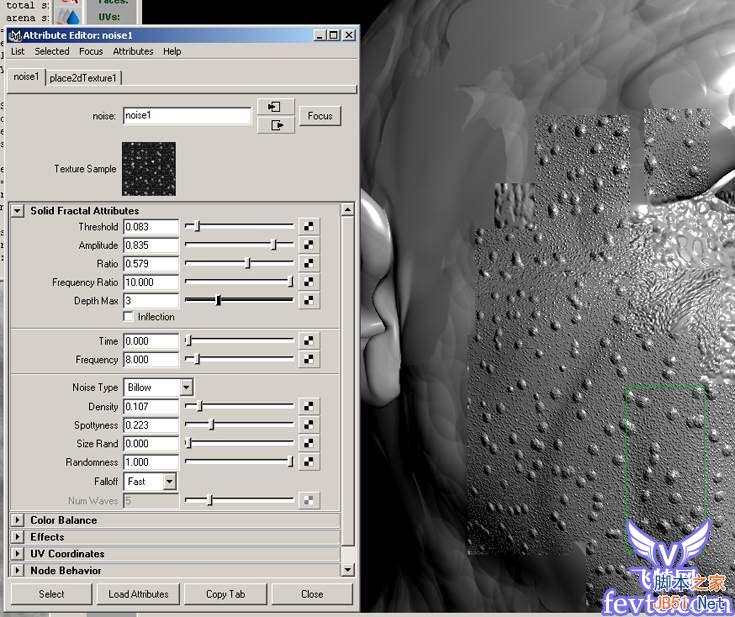Click the checker map button for Frequency Ratio
This screenshot has height=617, width=735.
click(308, 282)
